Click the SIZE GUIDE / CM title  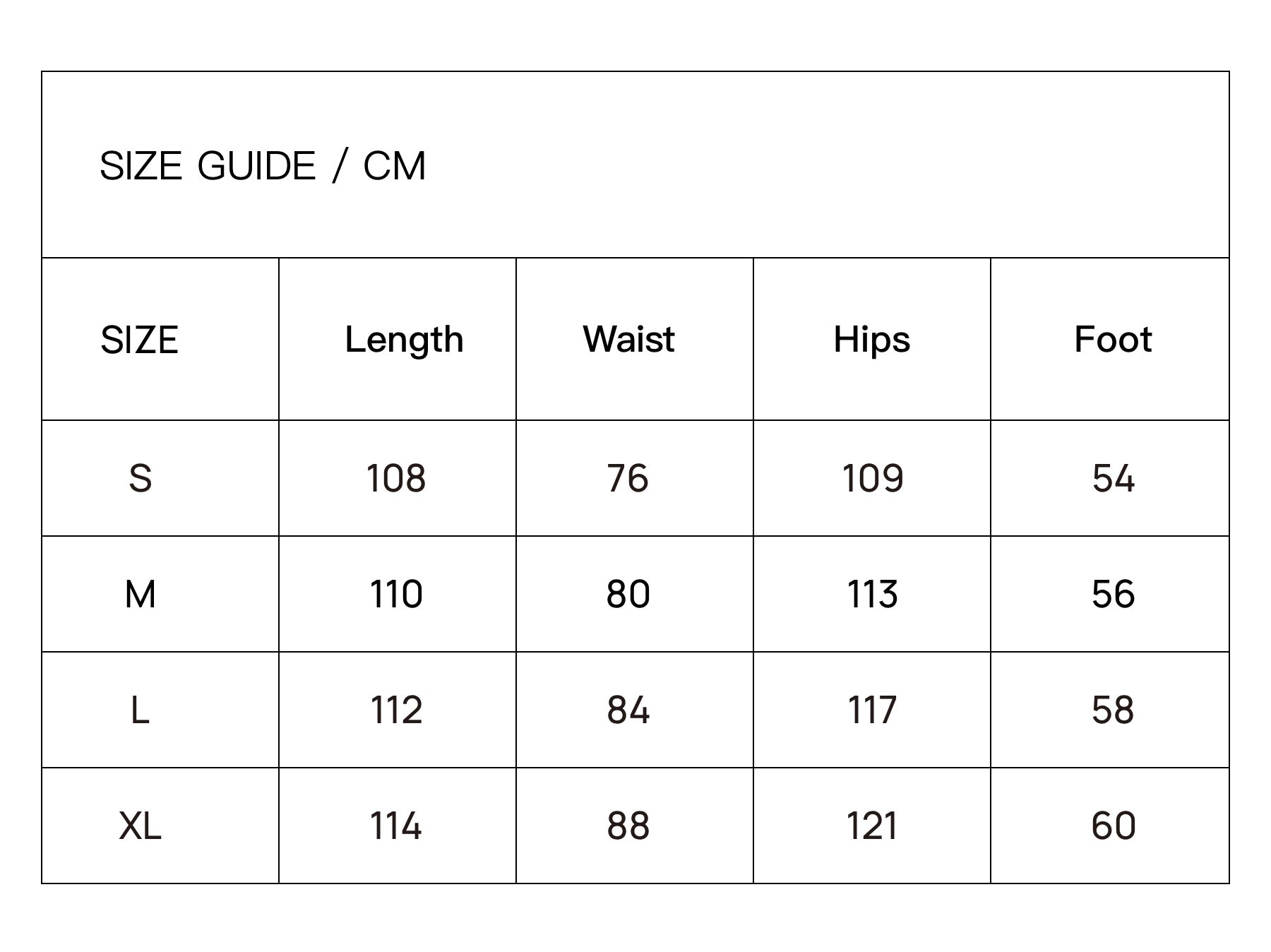coord(263,167)
